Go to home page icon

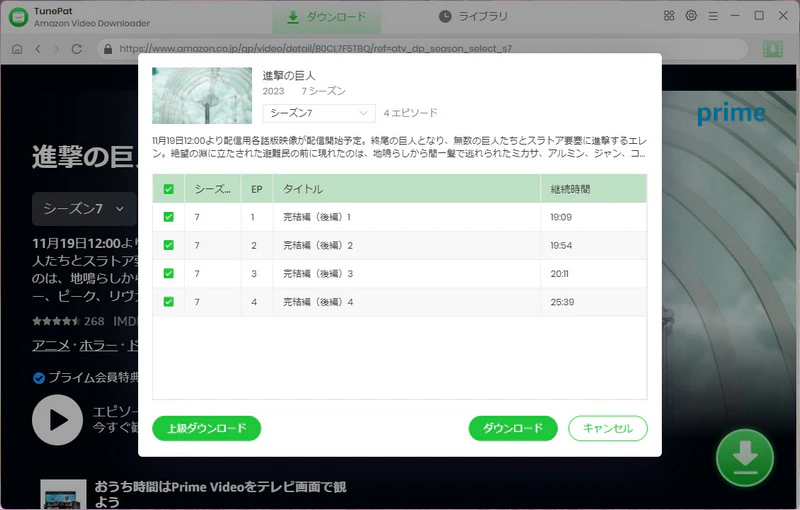(x=17, y=49)
